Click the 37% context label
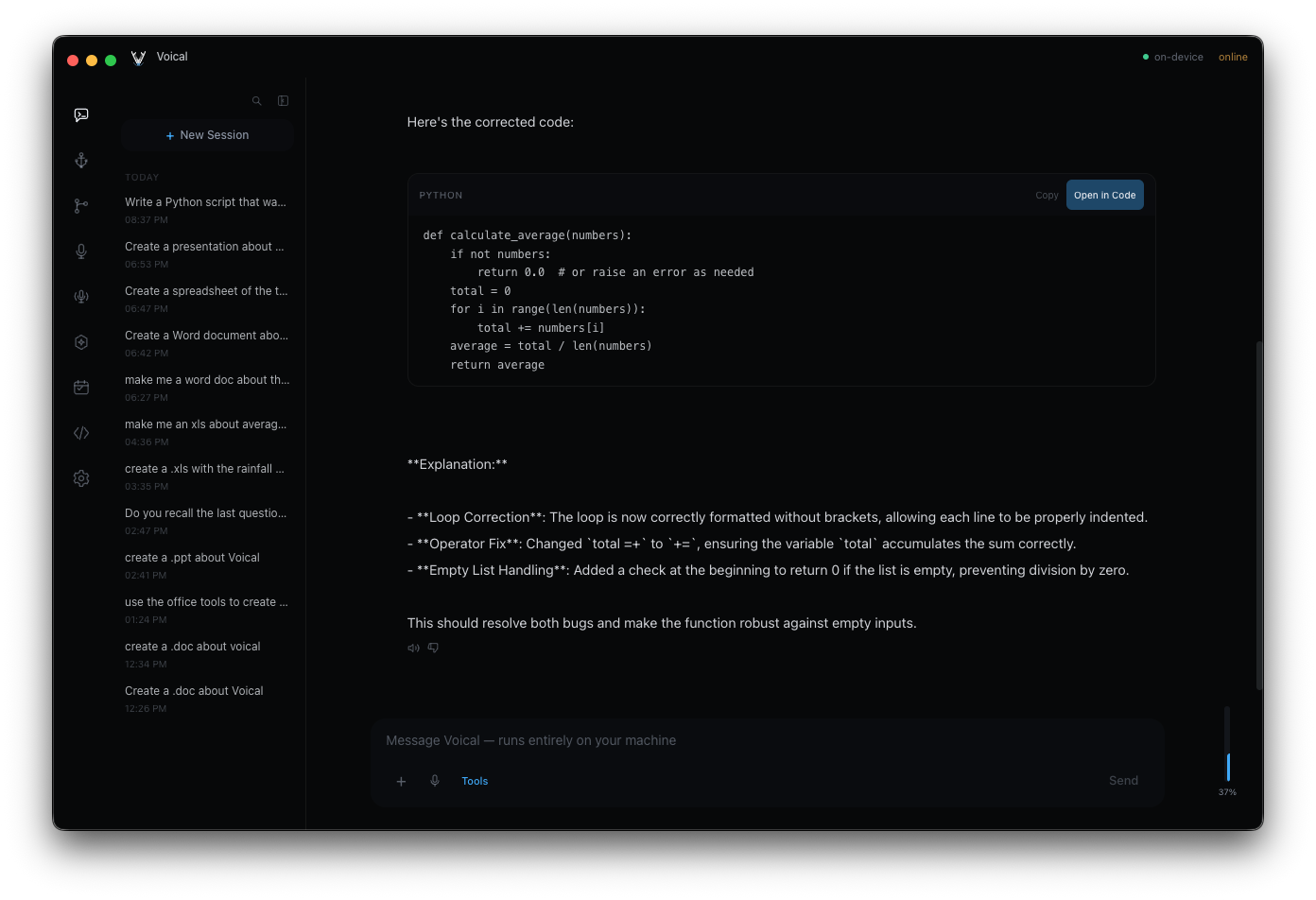 1227,792
